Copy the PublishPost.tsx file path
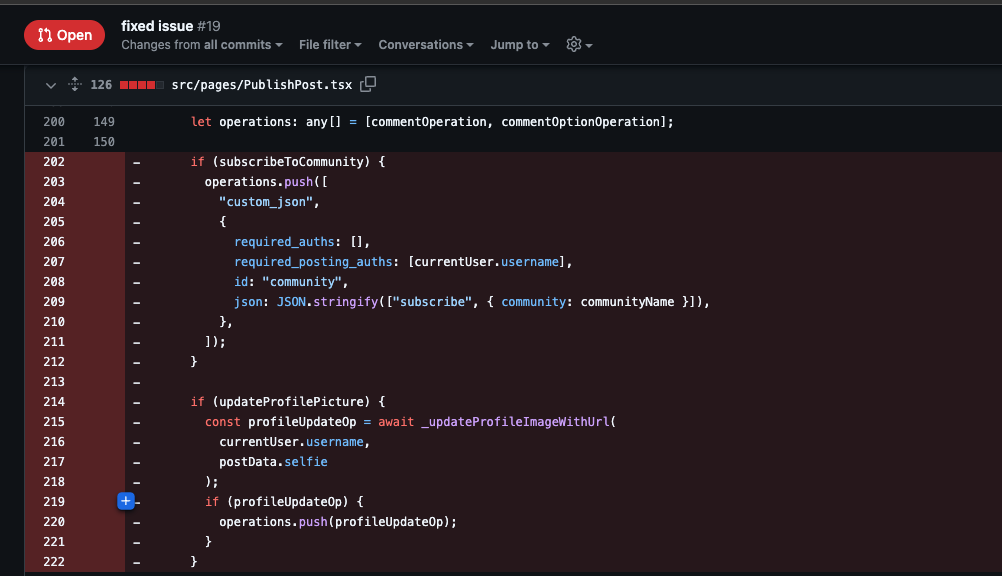The width and height of the screenshot is (1002, 576). (368, 85)
